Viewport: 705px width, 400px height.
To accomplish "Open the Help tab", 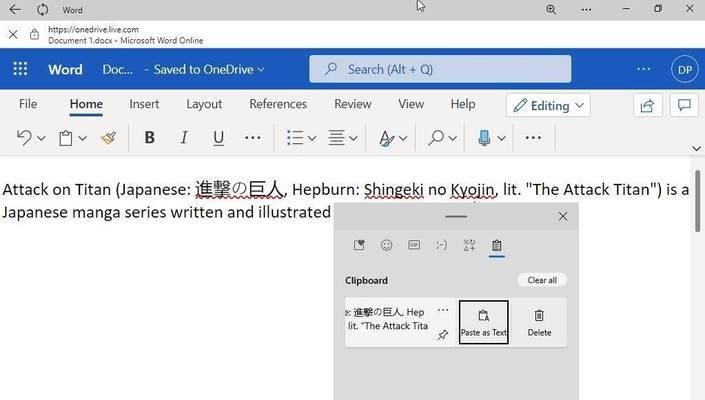I will pyautogui.click(x=463, y=104).
